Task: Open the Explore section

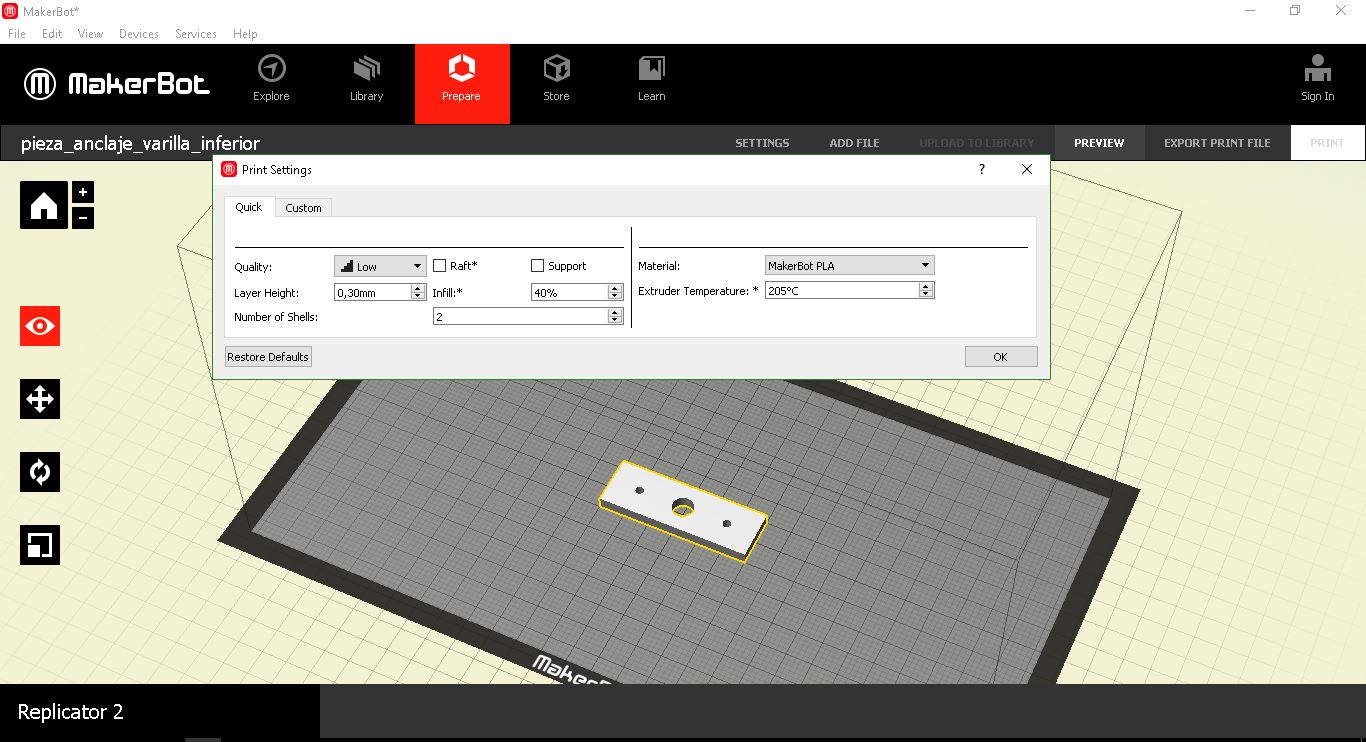Action: click(x=271, y=79)
